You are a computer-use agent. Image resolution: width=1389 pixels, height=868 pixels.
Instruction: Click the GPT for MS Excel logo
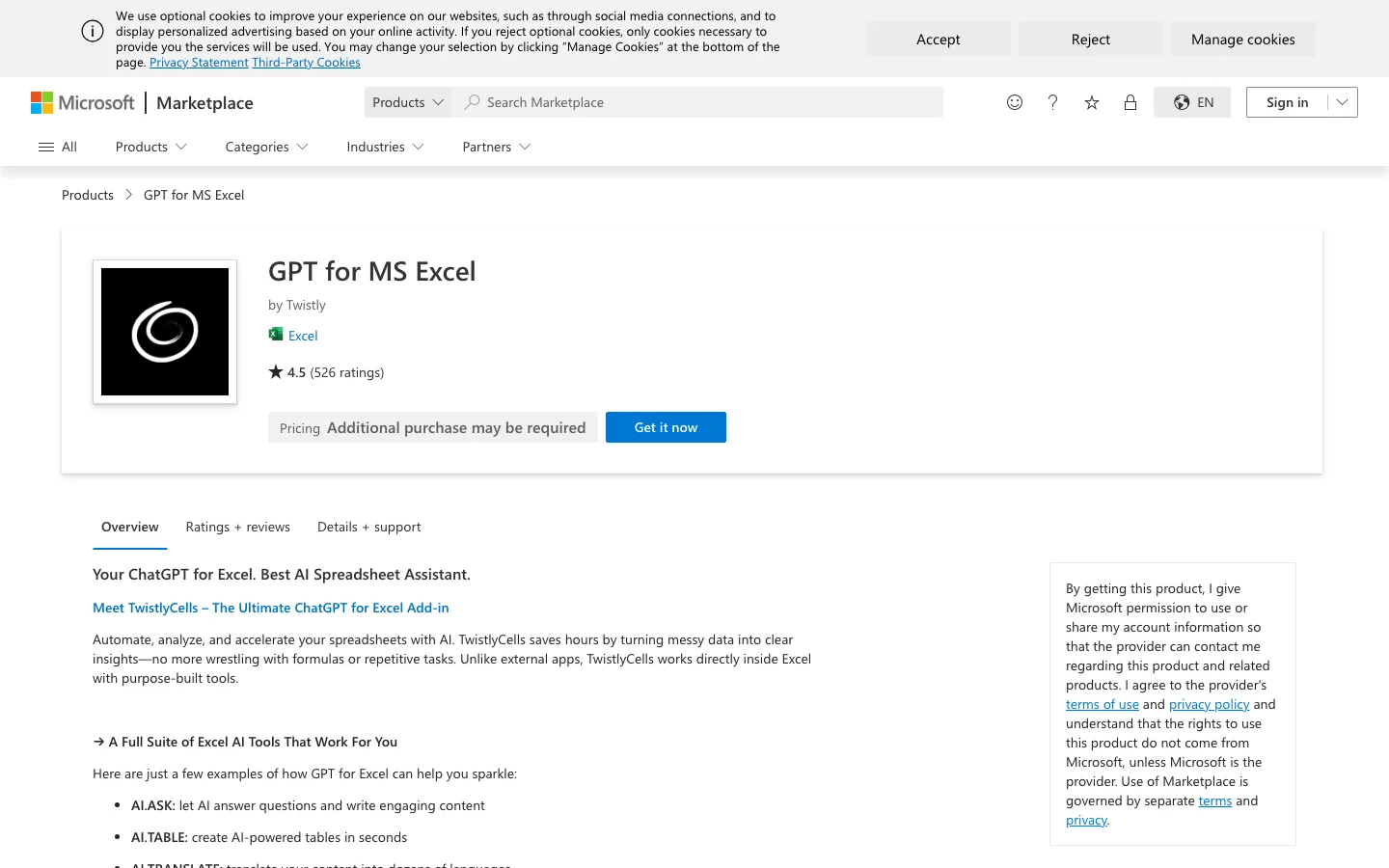(x=165, y=332)
